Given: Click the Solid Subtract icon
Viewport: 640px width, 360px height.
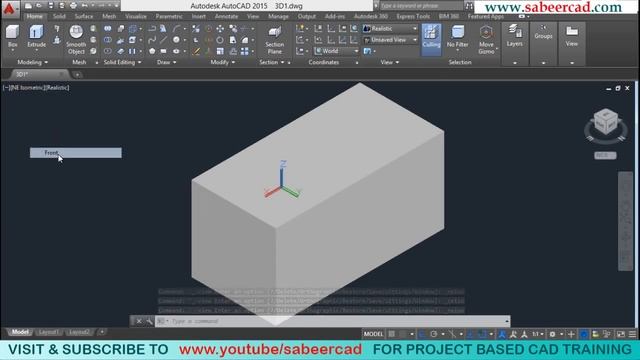Looking at the screenshot, I should [x=107, y=40].
